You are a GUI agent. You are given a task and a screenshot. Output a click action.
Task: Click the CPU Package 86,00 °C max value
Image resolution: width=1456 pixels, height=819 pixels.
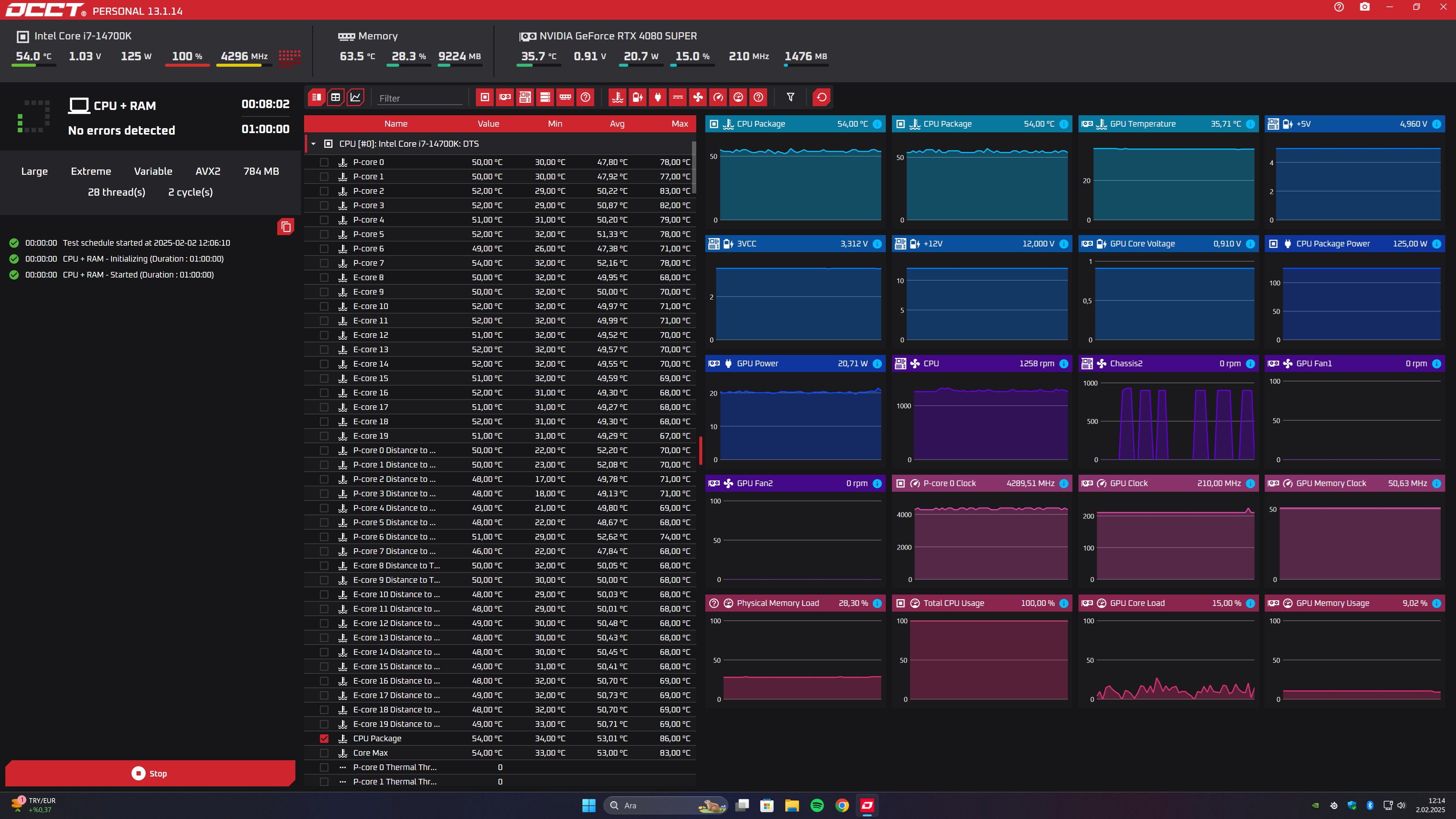pyautogui.click(x=675, y=738)
